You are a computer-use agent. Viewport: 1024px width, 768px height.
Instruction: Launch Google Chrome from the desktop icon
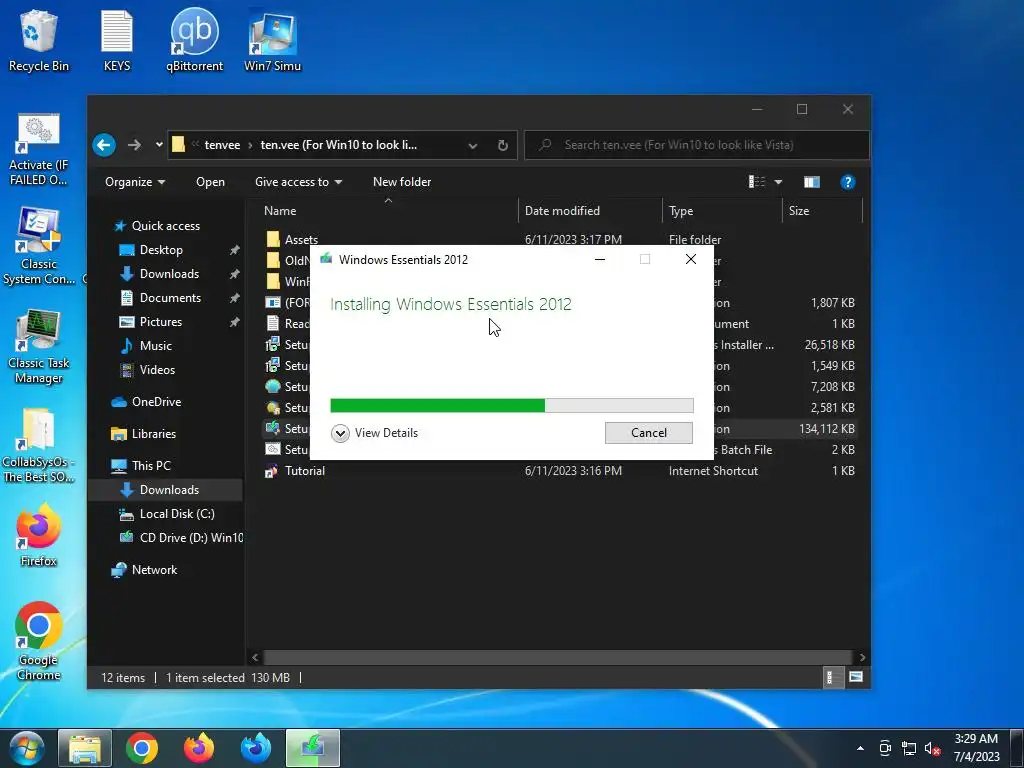pyautogui.click(x=38, y=641)
